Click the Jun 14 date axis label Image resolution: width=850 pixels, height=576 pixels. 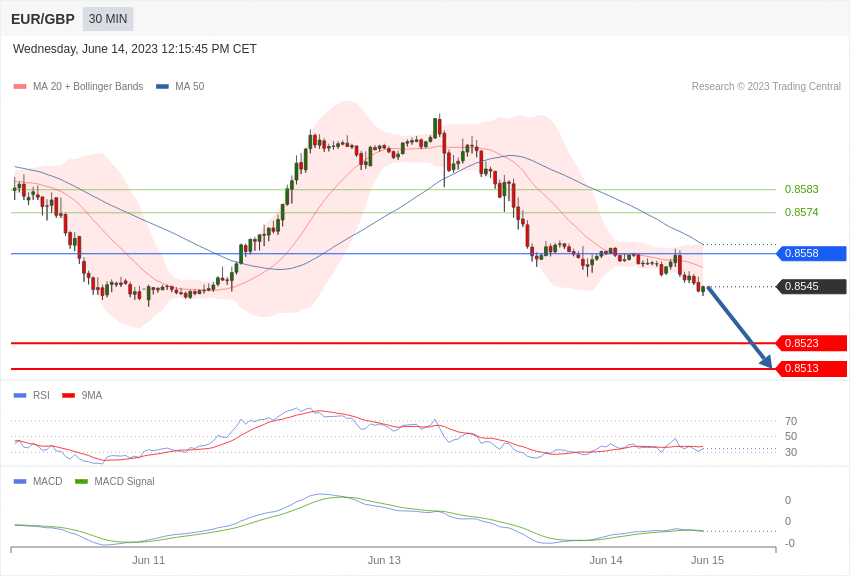(x=606, y=560)
